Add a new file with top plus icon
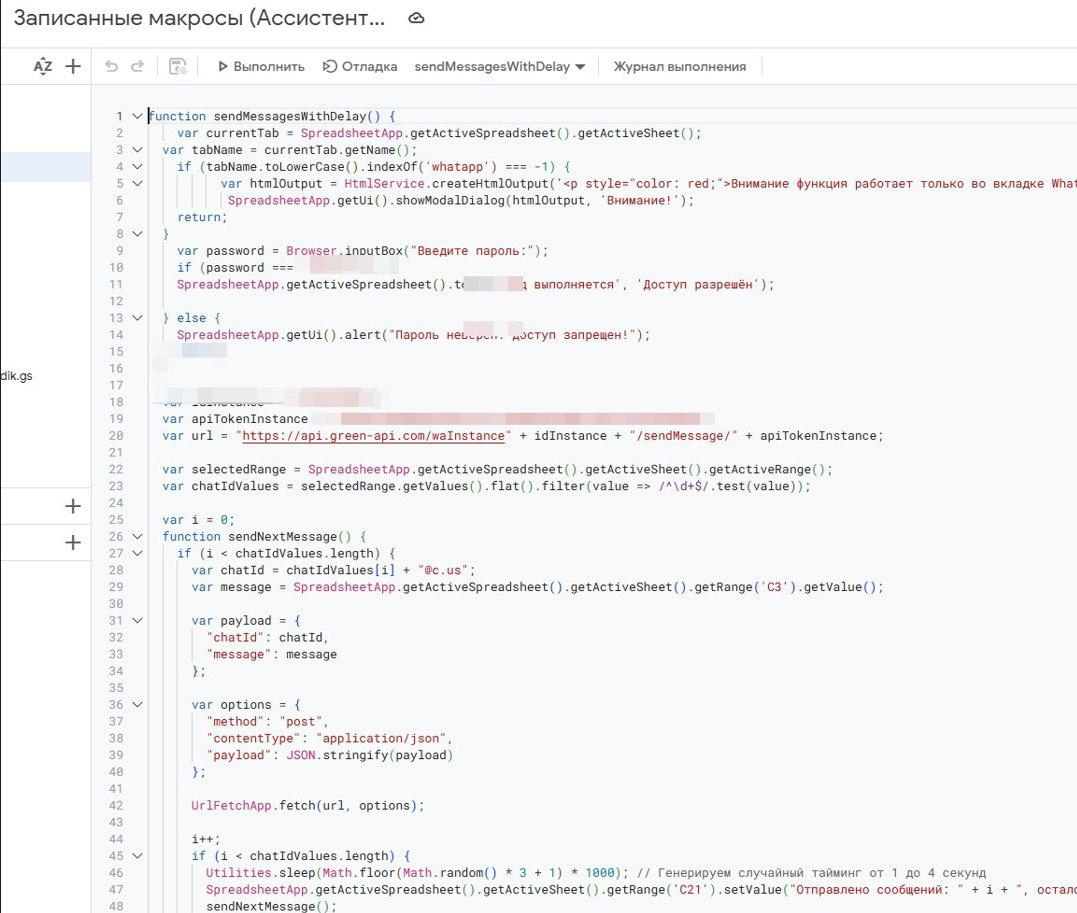This screenshot has width=1077, height=913. tap(73, 67)
